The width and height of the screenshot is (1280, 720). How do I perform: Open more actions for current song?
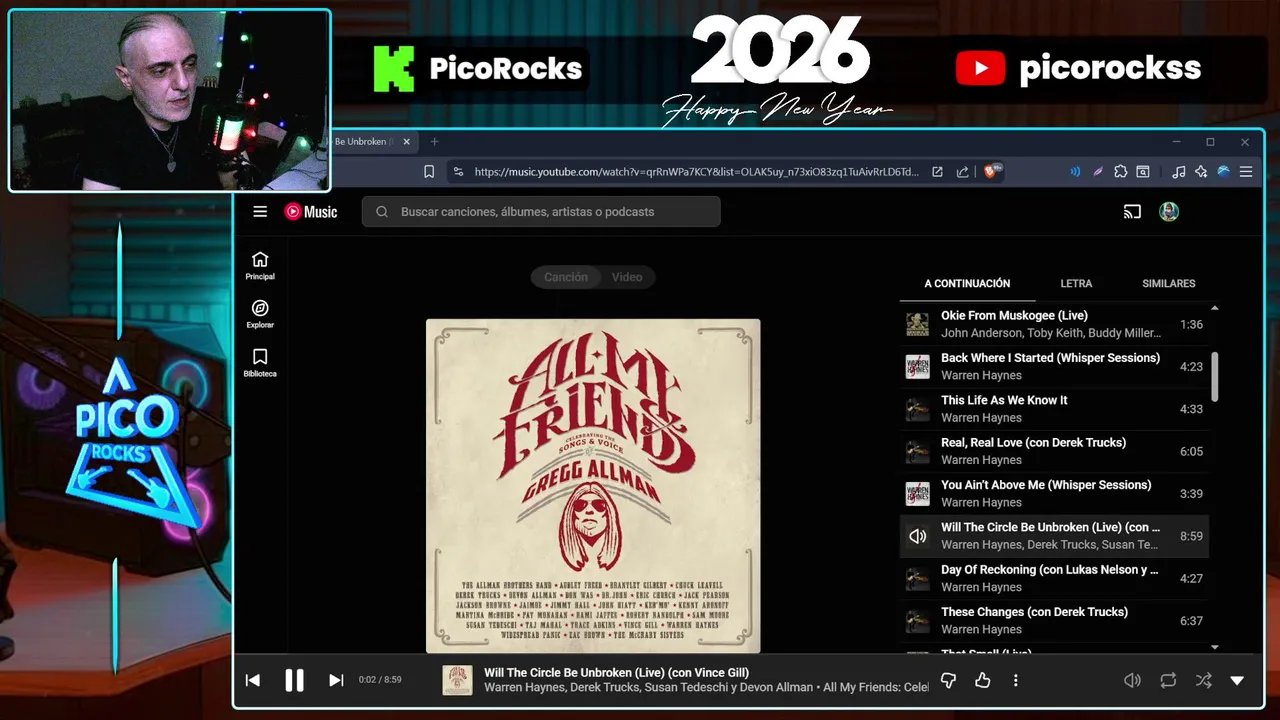point(1016,680)
